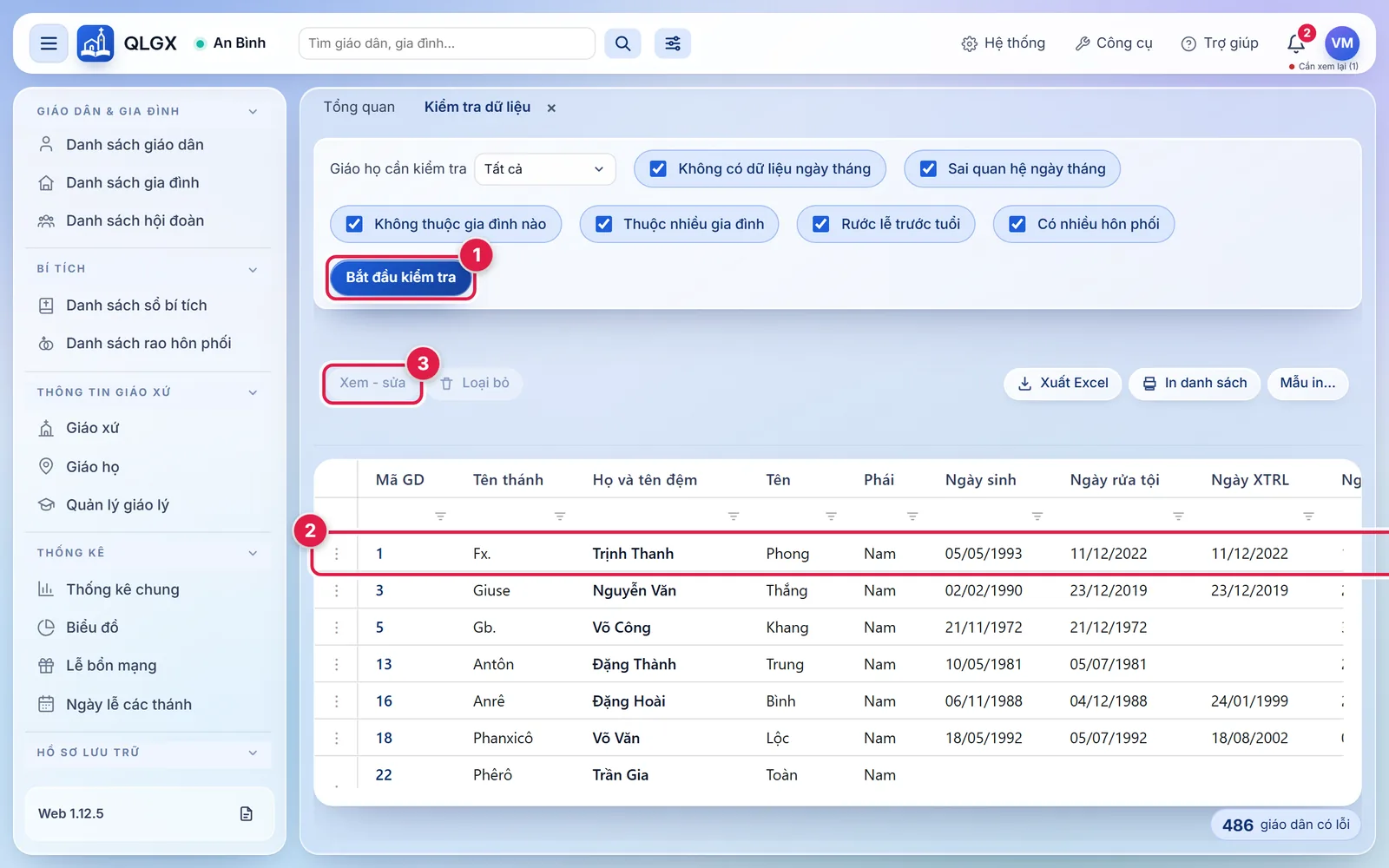Click filter icon under Tên thánh column

(560, 516)
